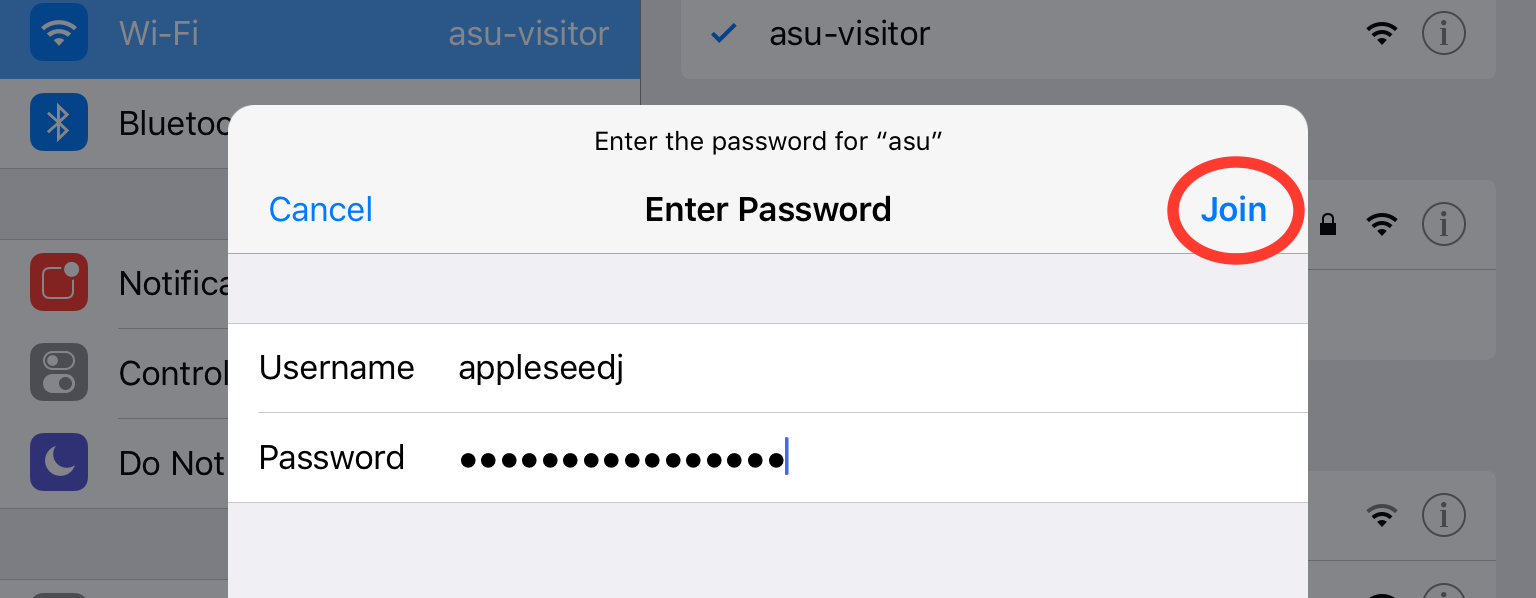Tap the lock icon beside the network
This screenshot has height=598, width=1536.
[x=1328, y=225]
